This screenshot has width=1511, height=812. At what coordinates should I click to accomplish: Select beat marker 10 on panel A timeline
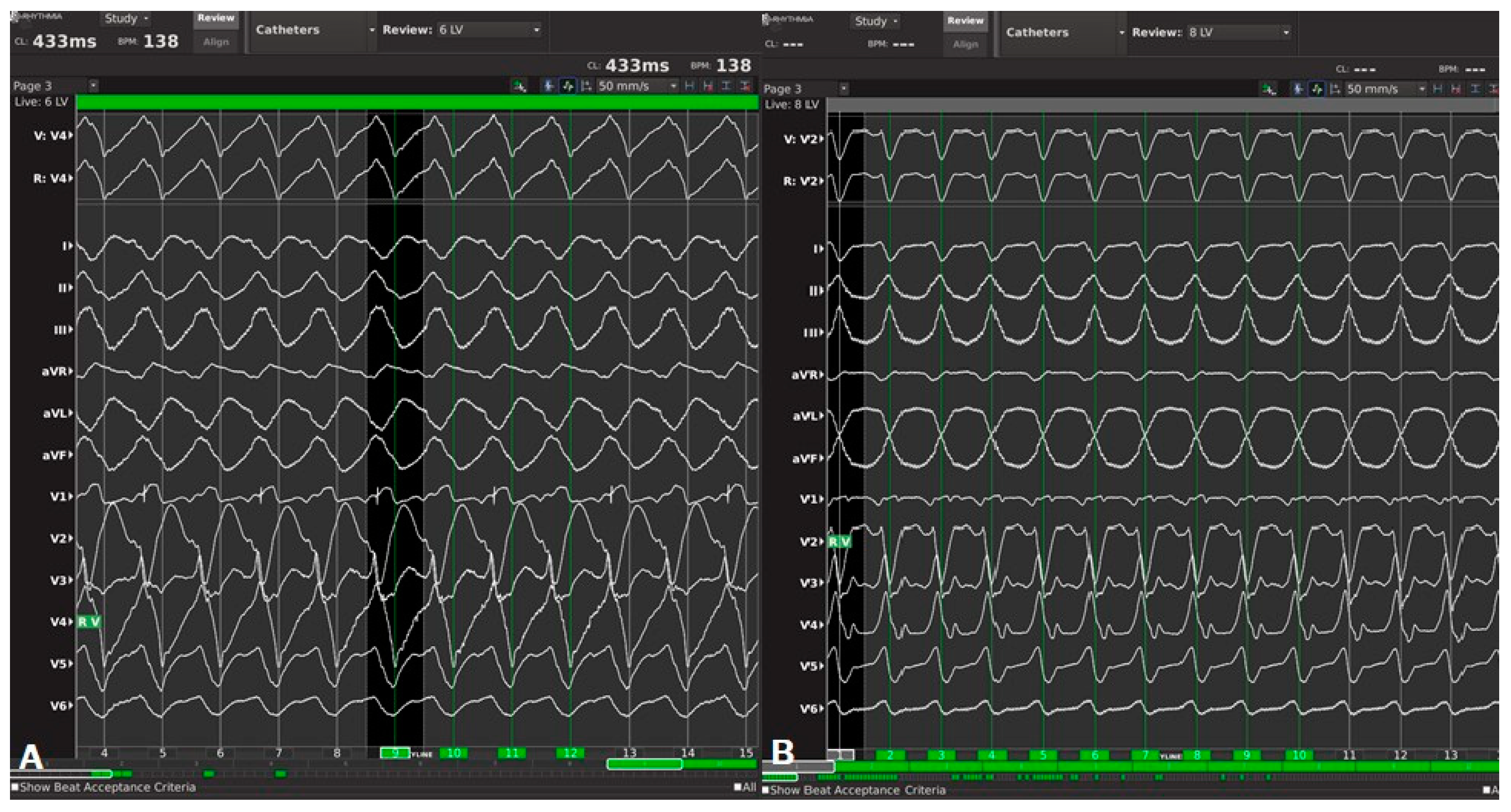tap(453, 753)
